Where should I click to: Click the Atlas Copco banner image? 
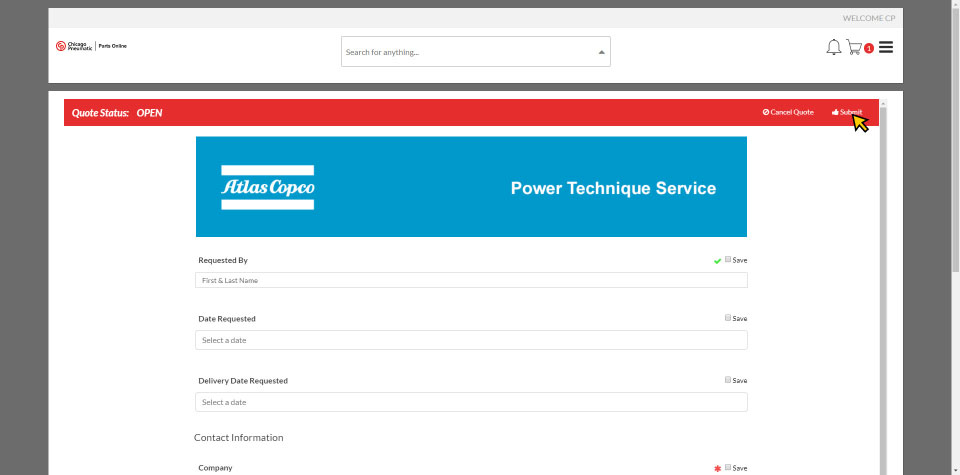tap(471, 187)
